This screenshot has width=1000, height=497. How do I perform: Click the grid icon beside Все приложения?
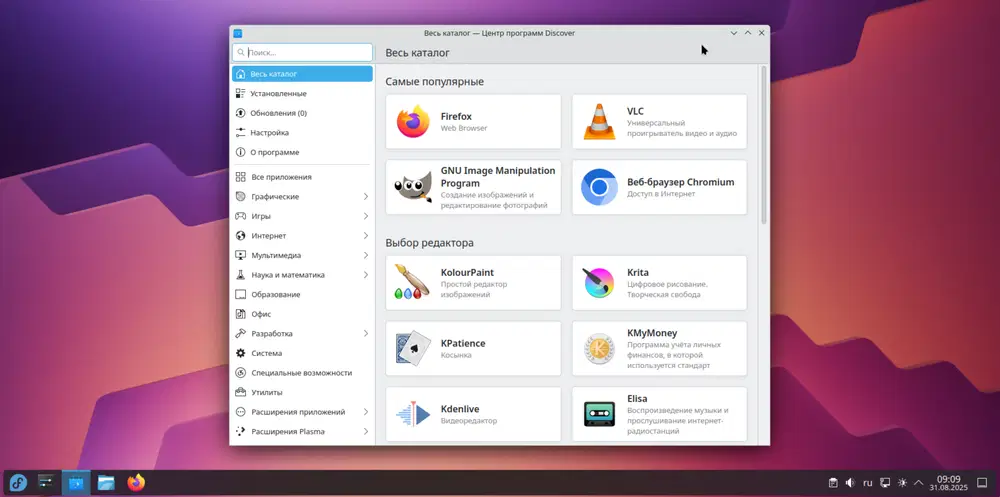240,177
